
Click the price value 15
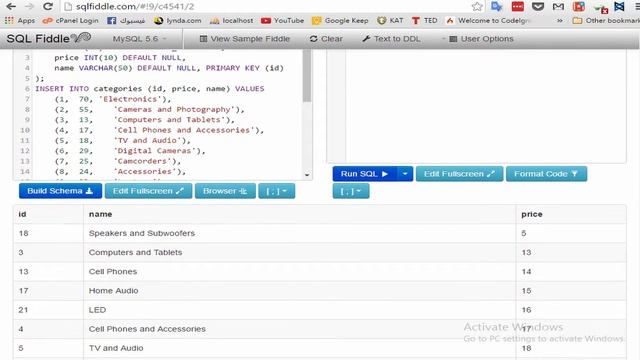point(526,291)
